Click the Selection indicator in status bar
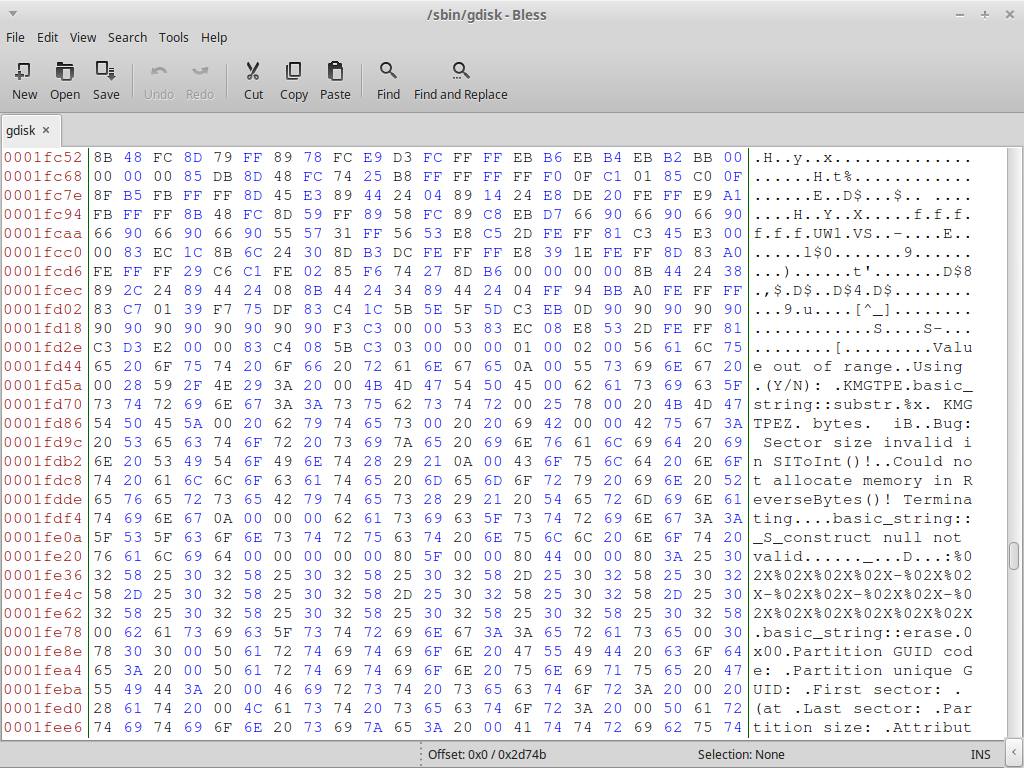This screenshot has width=1024, height=768. (740, 754)
